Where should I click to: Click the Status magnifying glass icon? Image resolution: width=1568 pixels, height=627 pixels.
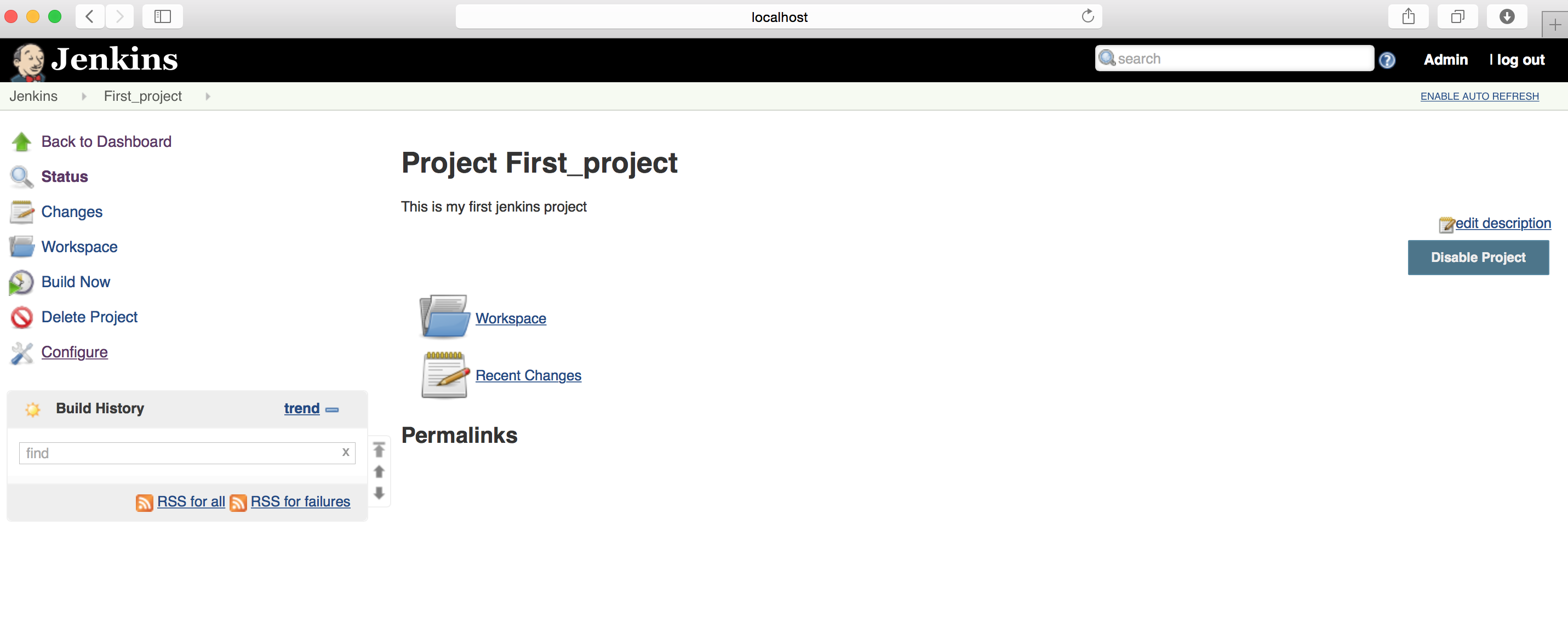pyautogui.click(x=22, y=177)
